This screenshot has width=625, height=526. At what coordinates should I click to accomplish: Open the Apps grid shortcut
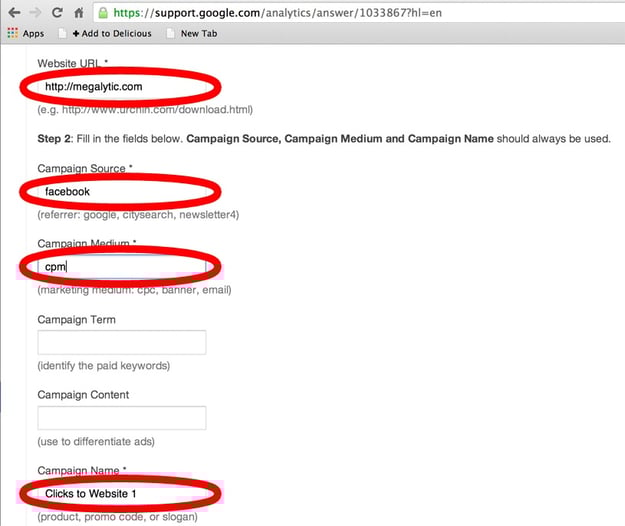click(x=26, y=33)
